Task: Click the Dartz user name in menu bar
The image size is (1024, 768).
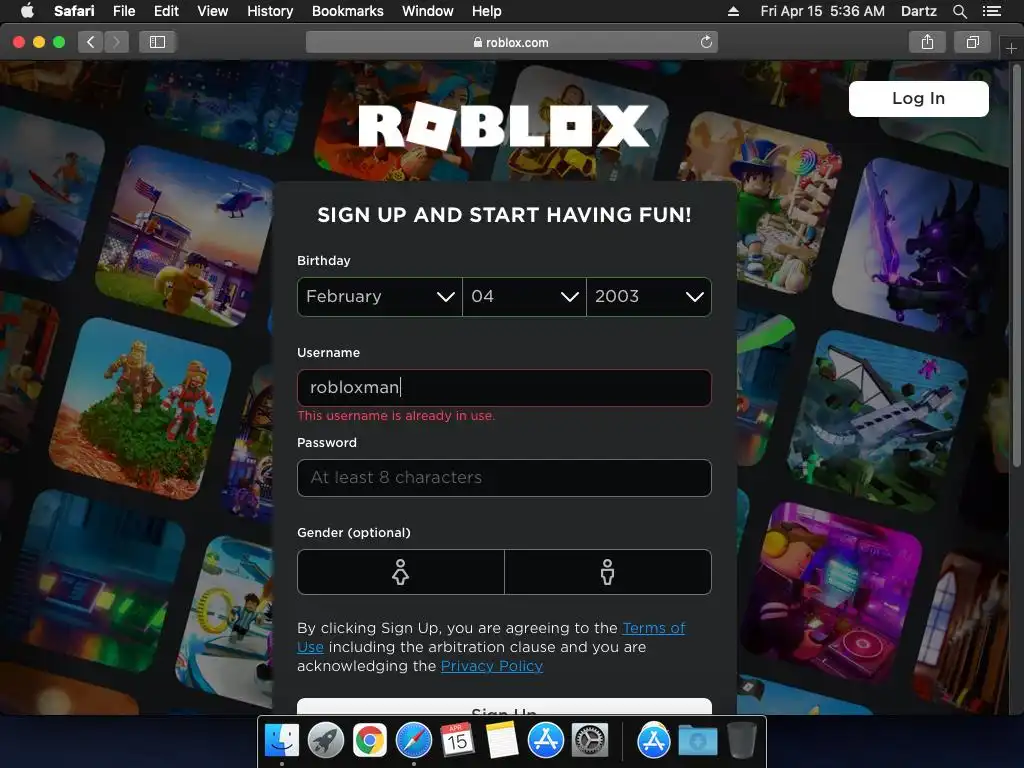Action: (x=918, y=11)
